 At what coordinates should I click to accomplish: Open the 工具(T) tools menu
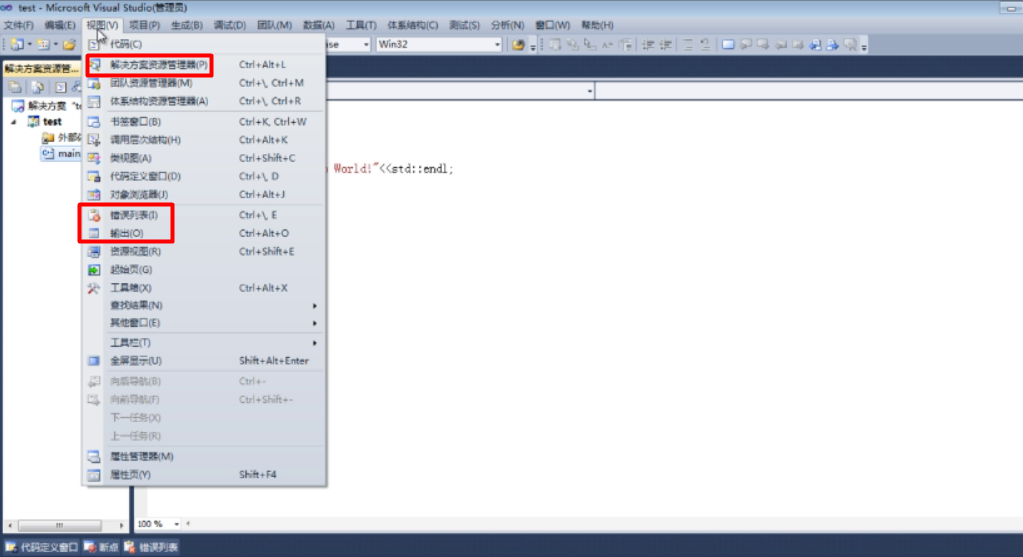point(361,25)
